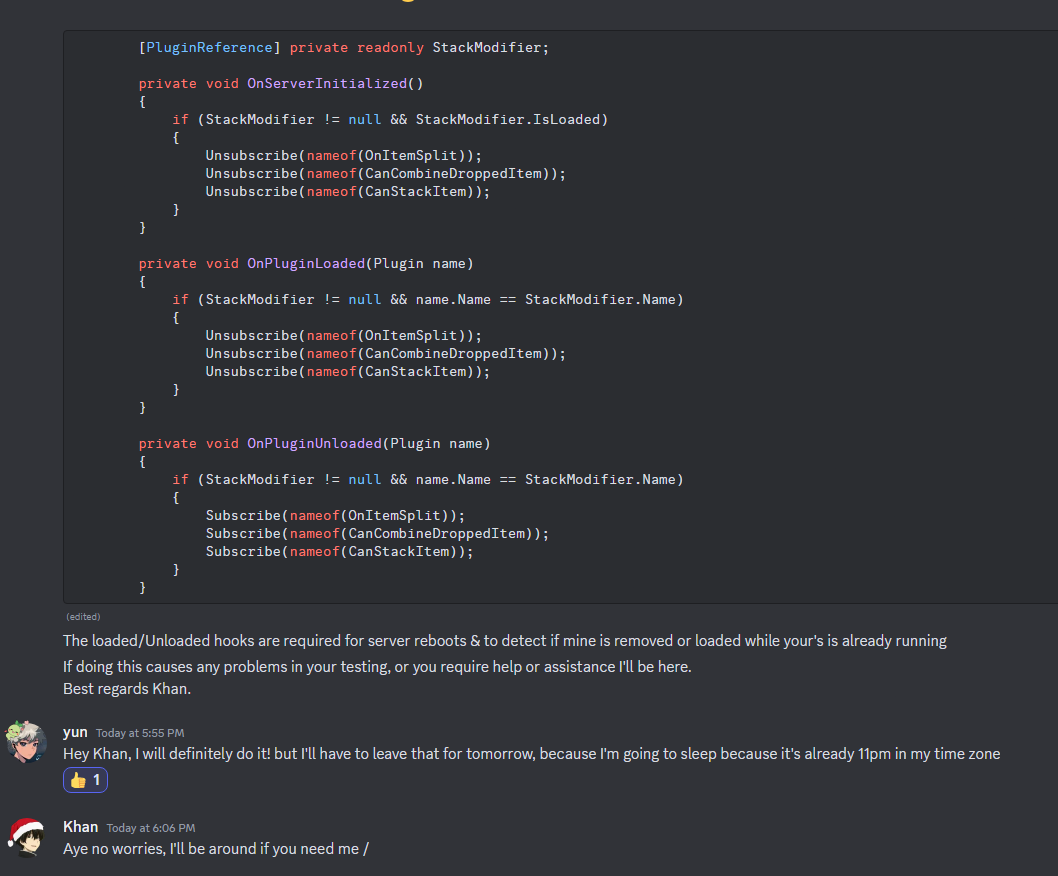Viewport: 1058px width, 876px height.
Task: Click the 'Today at 5:55 PM' timestamp
Action: coord(140,733)
